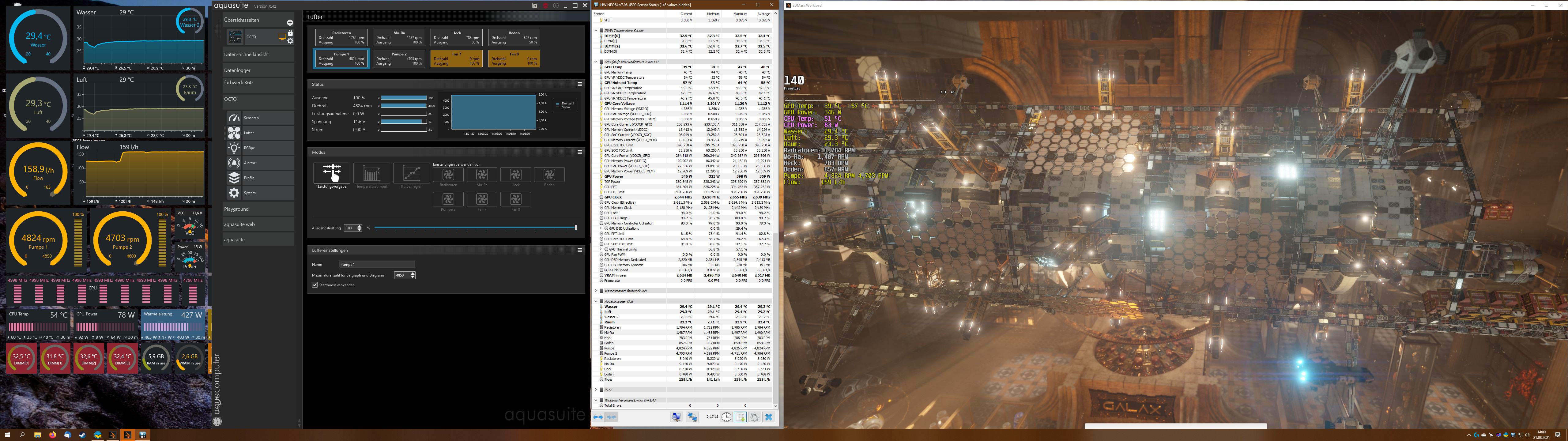Expand GPU D3D Utilizations row
The image size is (1568, 441).
click(601, 228)
